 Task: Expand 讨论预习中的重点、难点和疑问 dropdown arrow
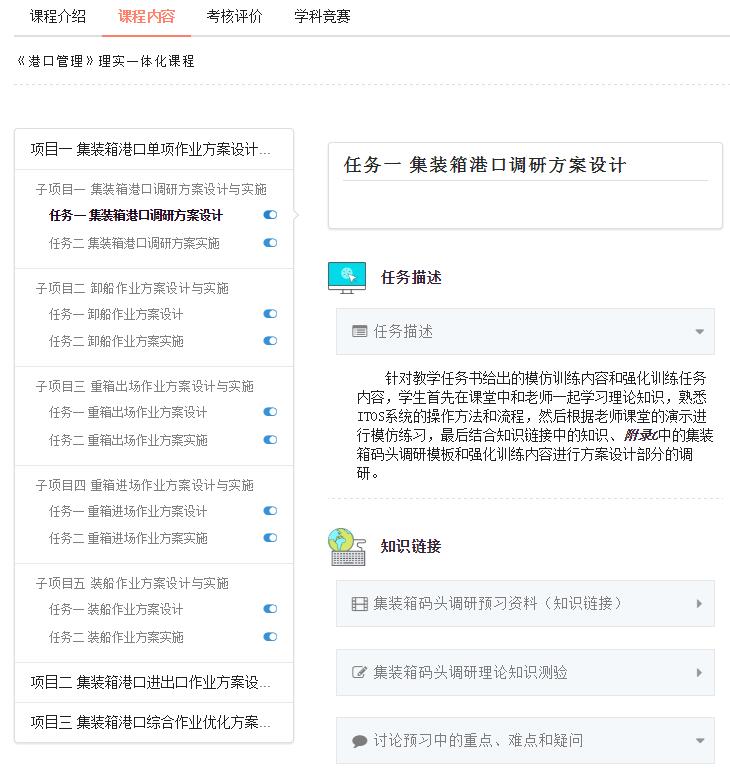pyautogui.click(x=699, y=742)
